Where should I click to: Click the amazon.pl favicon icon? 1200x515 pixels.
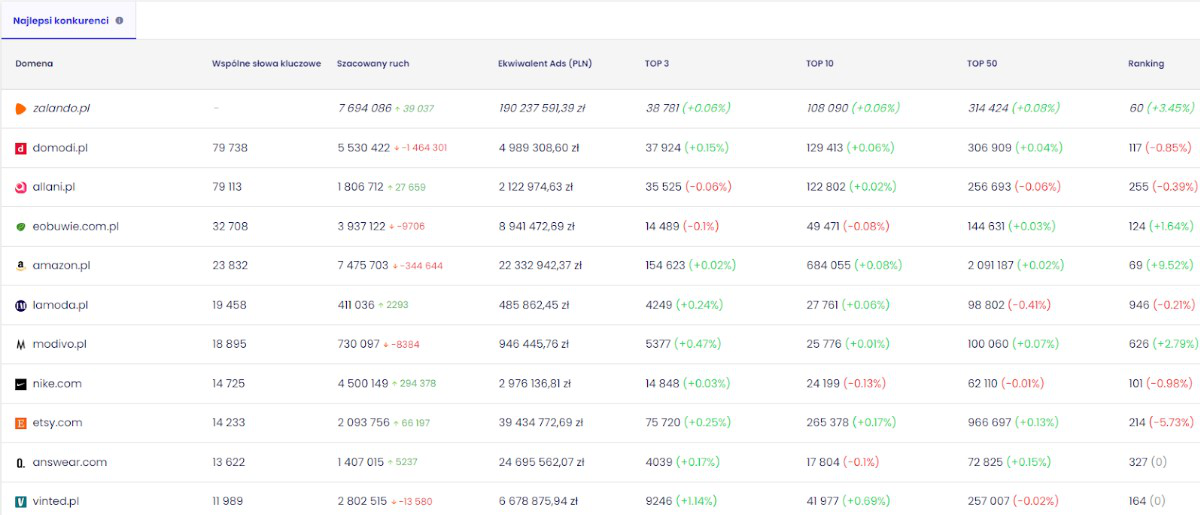click(x=21, y=266)
